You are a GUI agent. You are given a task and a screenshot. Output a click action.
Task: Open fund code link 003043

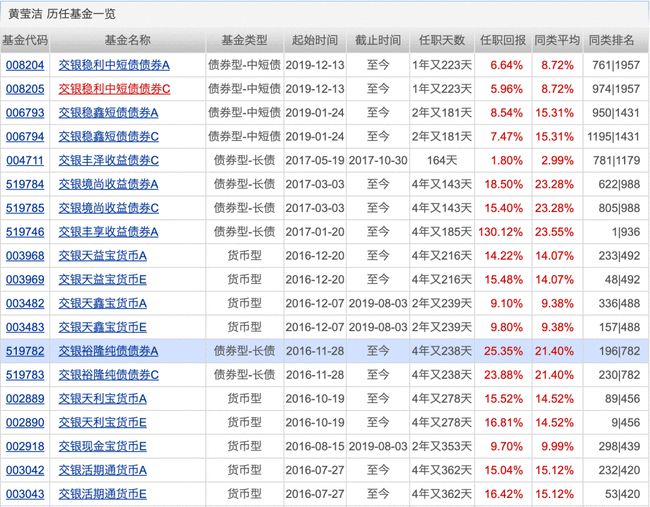click(x=25, y=494)
